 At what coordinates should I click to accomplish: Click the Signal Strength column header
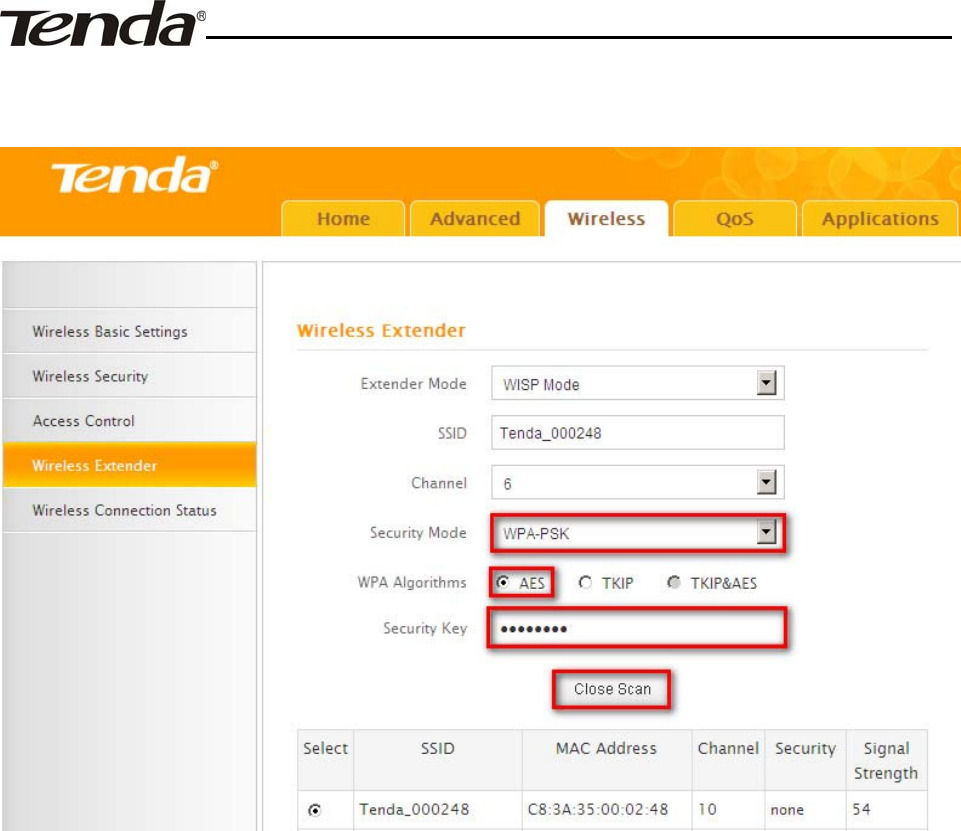886,761
